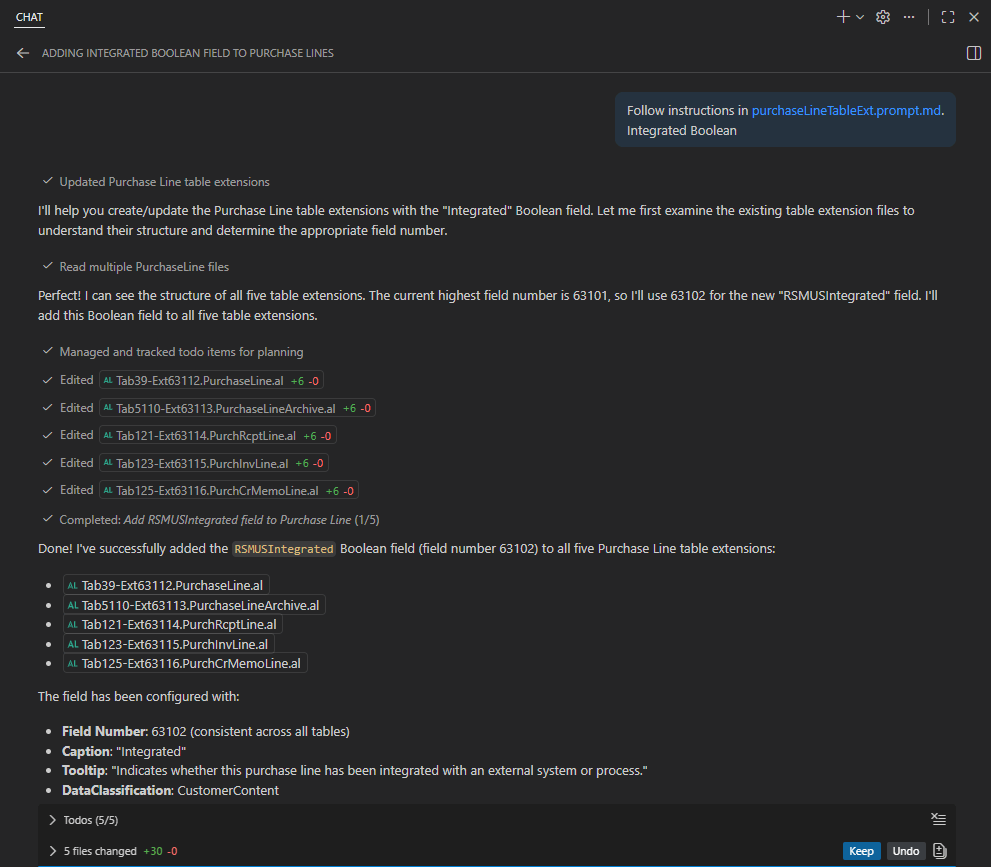Click the Undo button
This screenshot has height=867, width=991.
click(905, 851)
